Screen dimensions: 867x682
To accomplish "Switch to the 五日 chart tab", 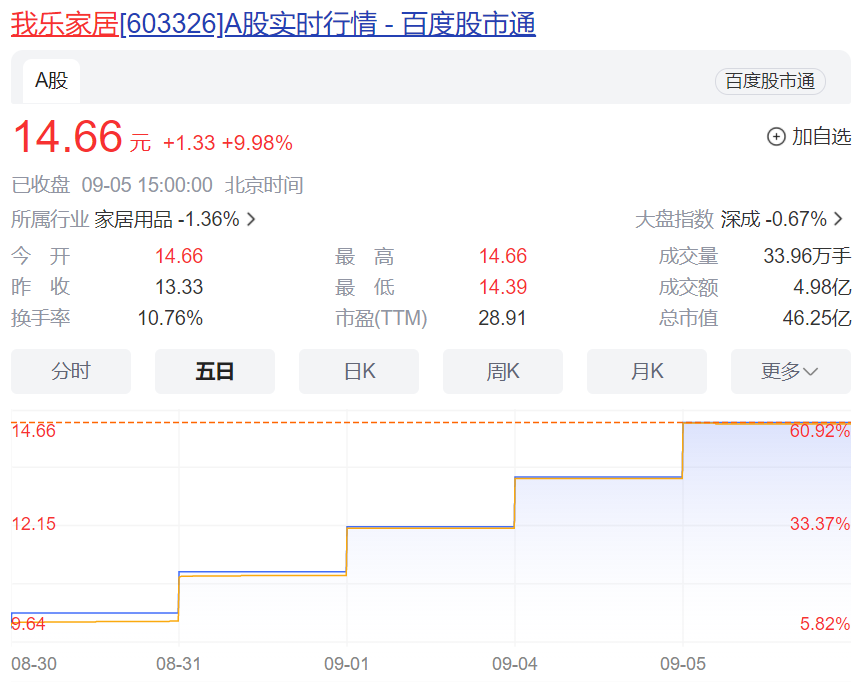I will pyautogui.click(x=215, y=371).
